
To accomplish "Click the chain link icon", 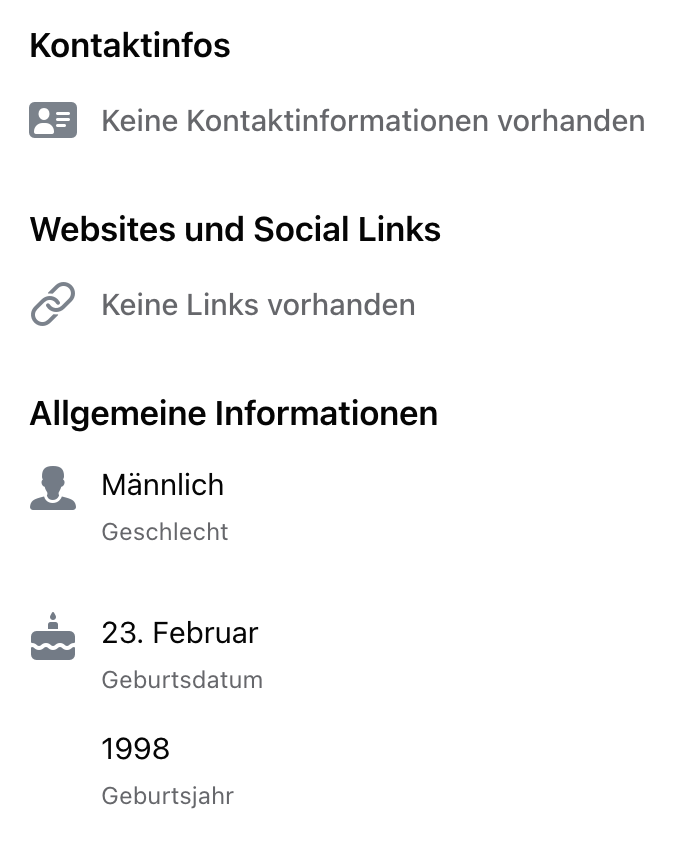I will pyautogui.click(x=53, y=304).
